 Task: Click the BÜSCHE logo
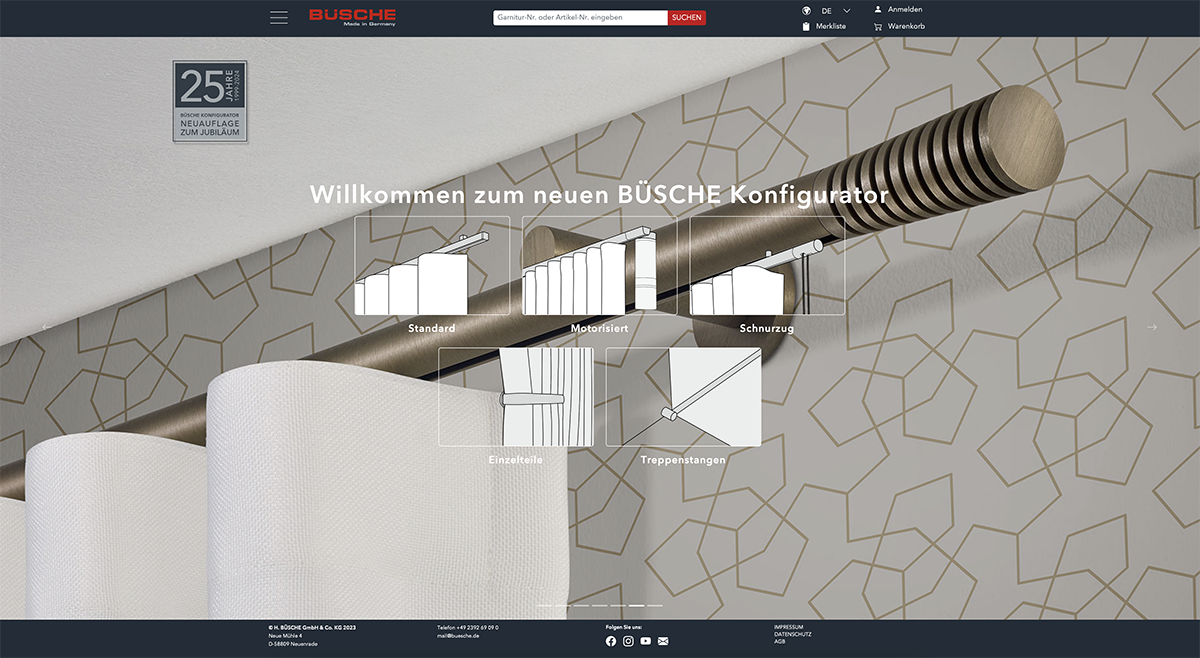coord(352,17)
